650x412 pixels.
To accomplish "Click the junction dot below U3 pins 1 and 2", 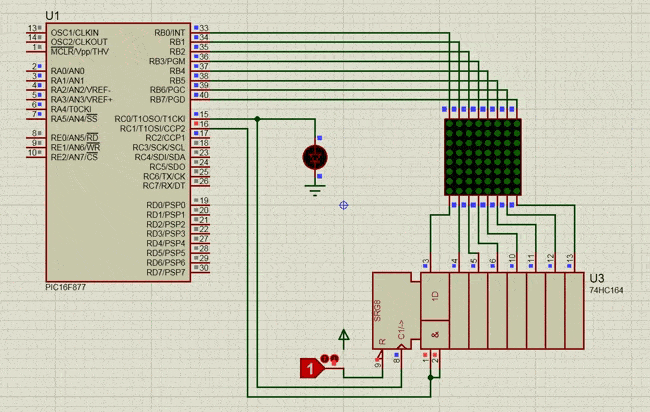I will [431, 378].
